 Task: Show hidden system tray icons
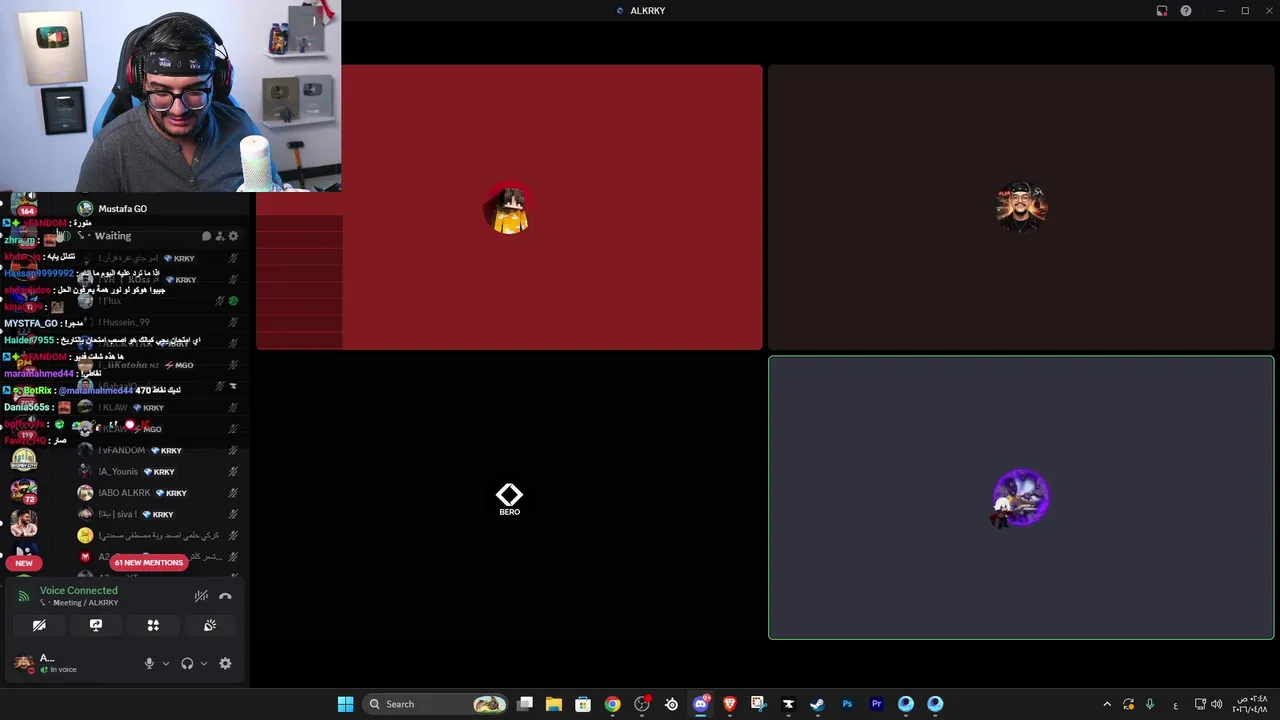pos(1107,704)
